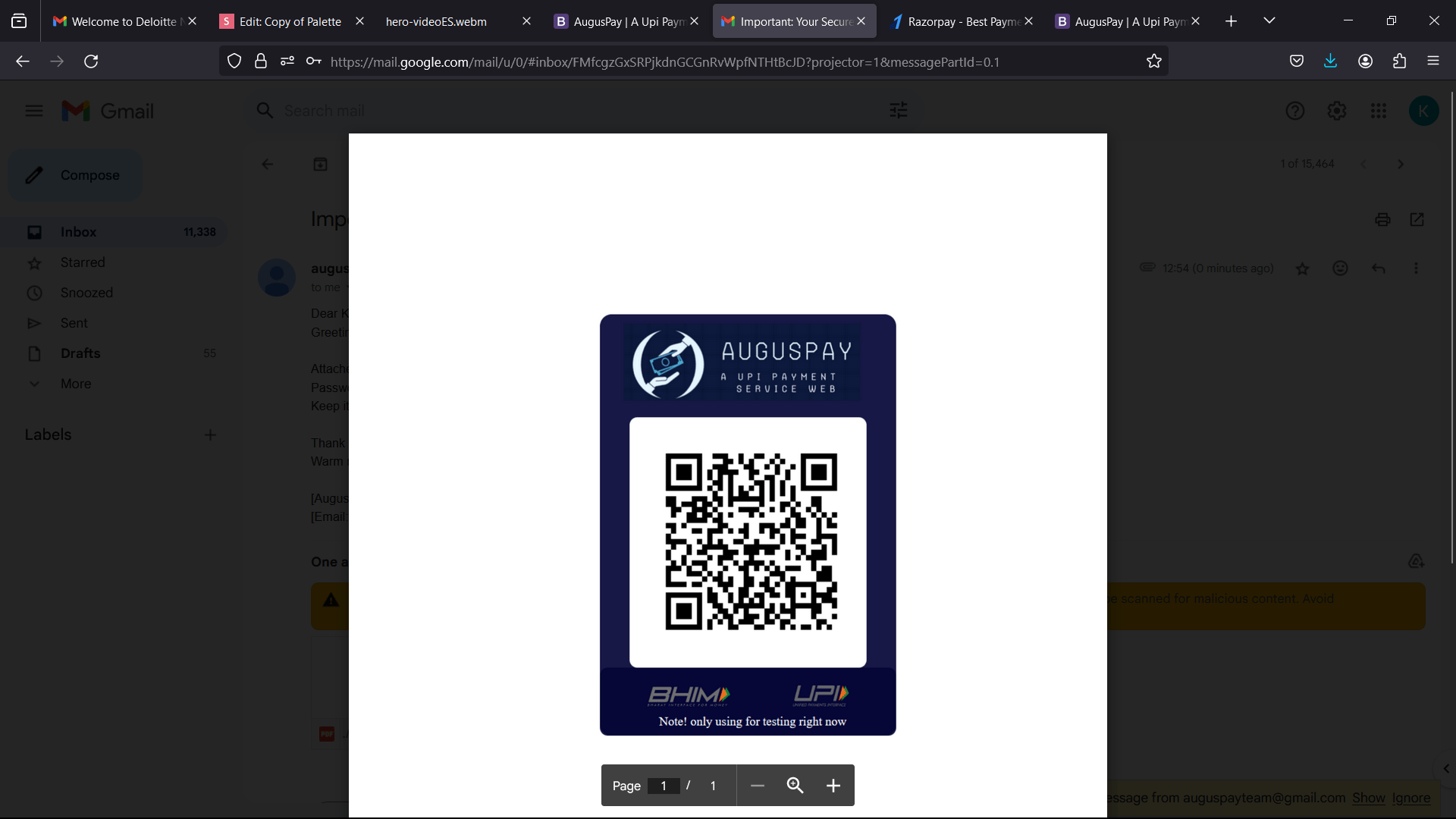Click the page number input field
The height and width of the screenshot is (819, 1456).
(664, 786)
